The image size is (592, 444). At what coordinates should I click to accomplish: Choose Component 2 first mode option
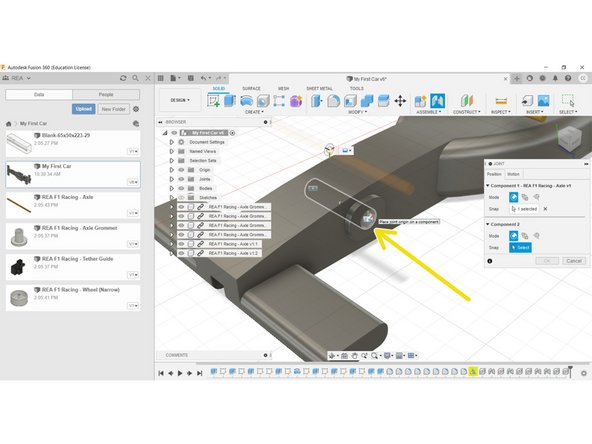[513, 236]
